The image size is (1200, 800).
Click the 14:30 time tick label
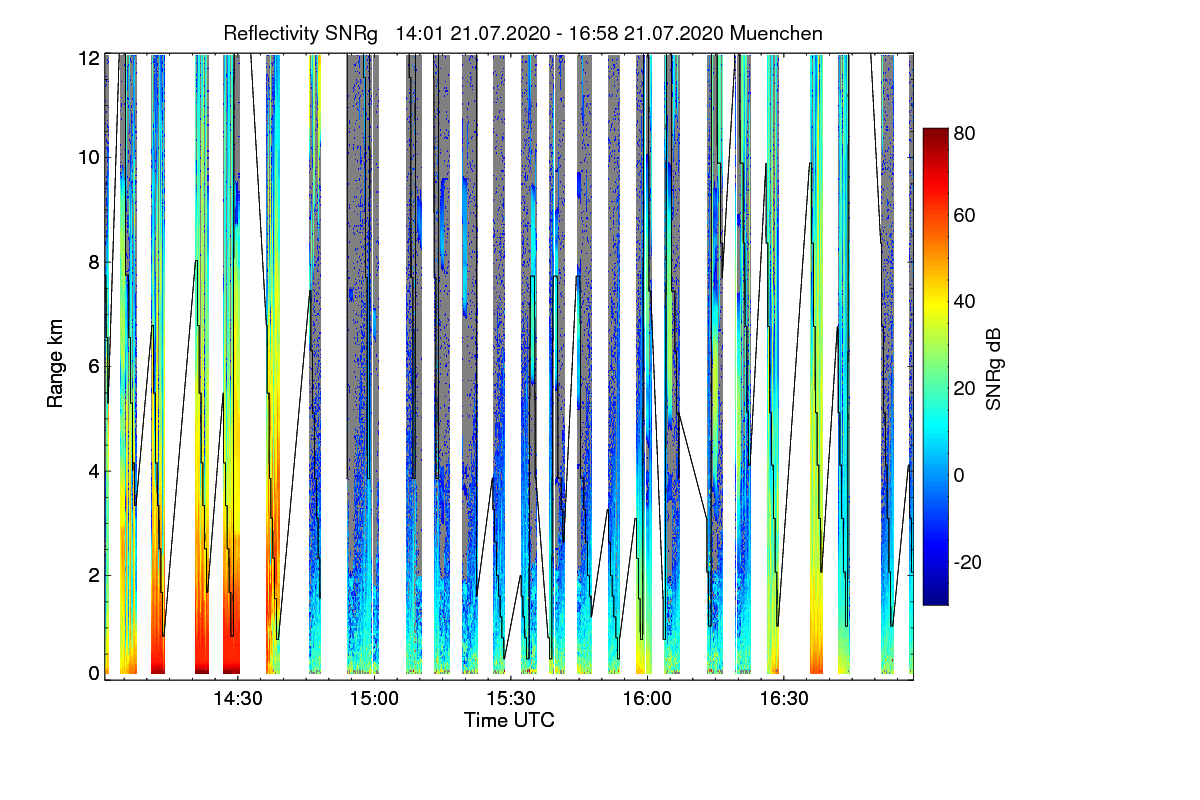238,698
